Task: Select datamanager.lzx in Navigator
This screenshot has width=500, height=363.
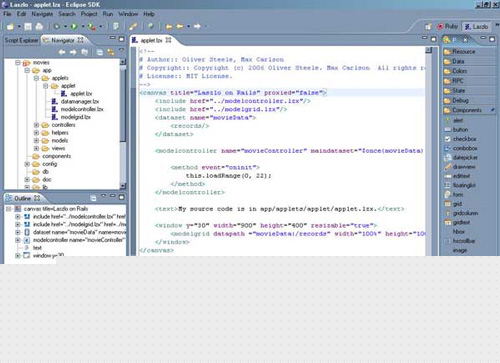Action: click(75, 101)
